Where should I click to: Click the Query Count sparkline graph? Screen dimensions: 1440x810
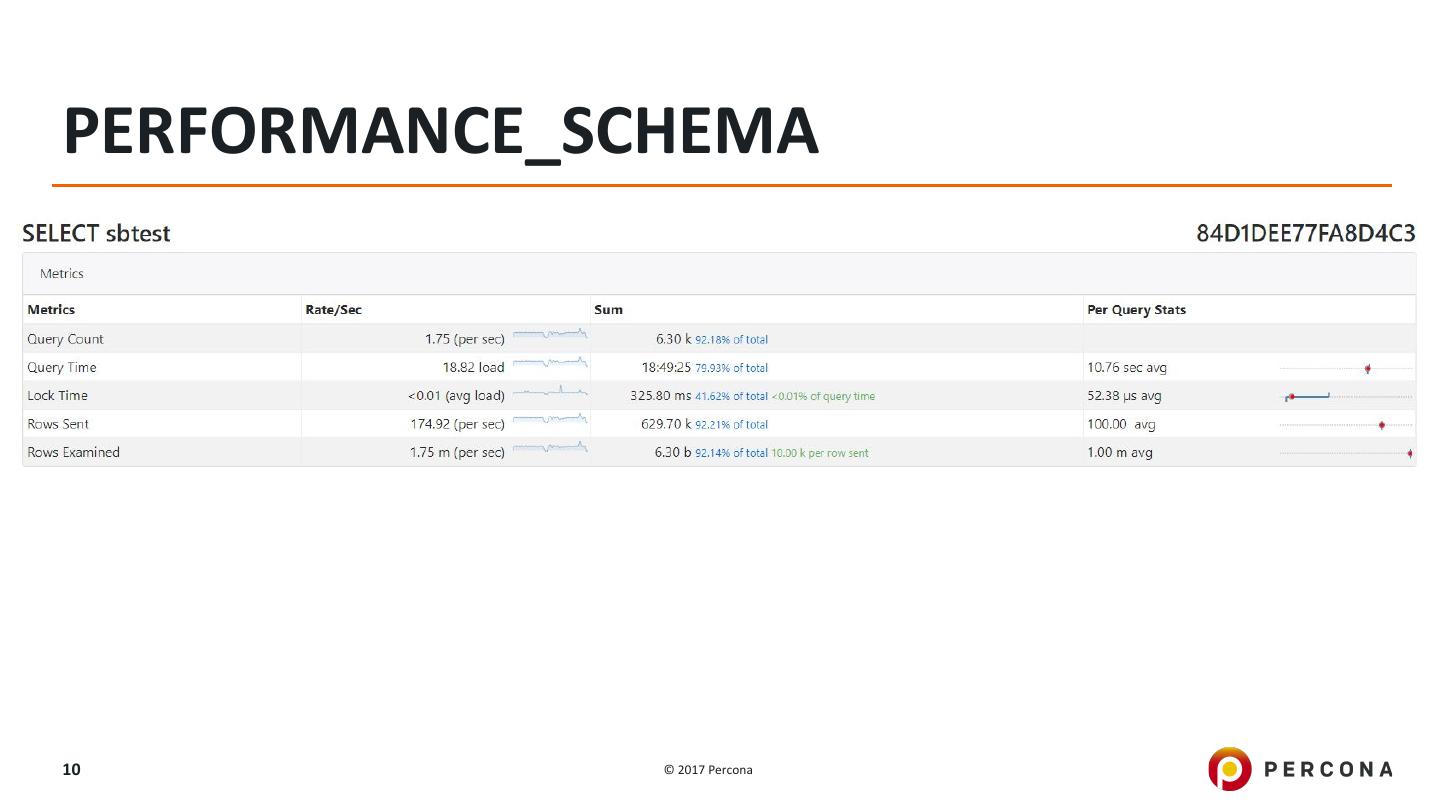click(x=549, y=334)
